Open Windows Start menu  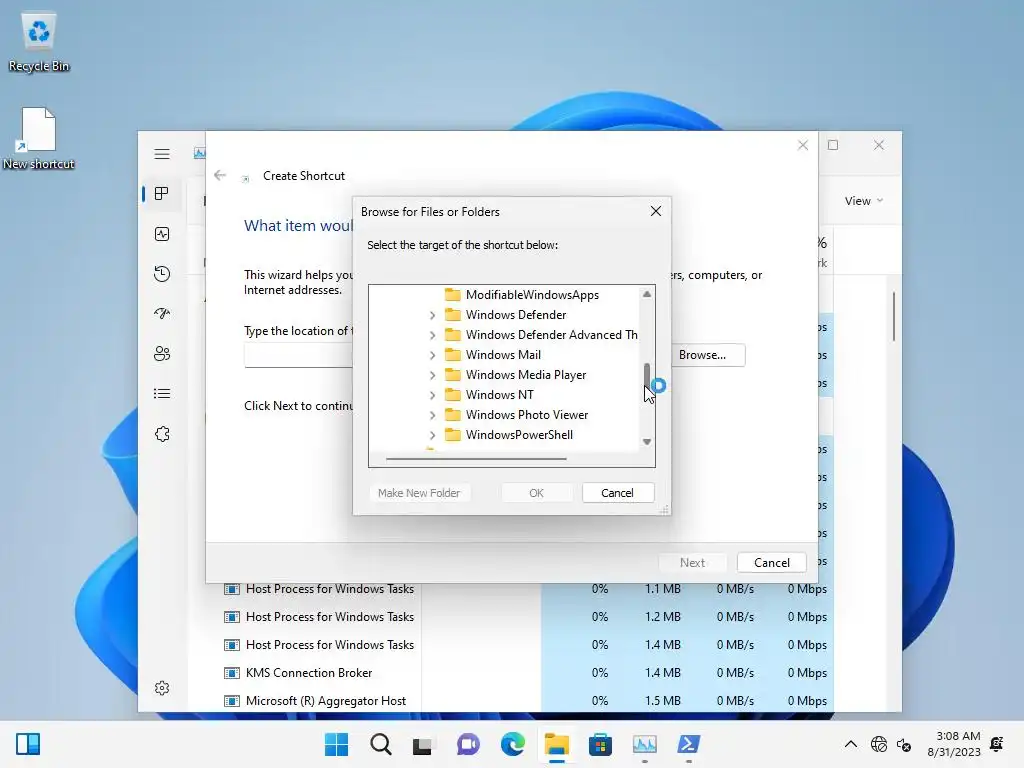[336, 744]
